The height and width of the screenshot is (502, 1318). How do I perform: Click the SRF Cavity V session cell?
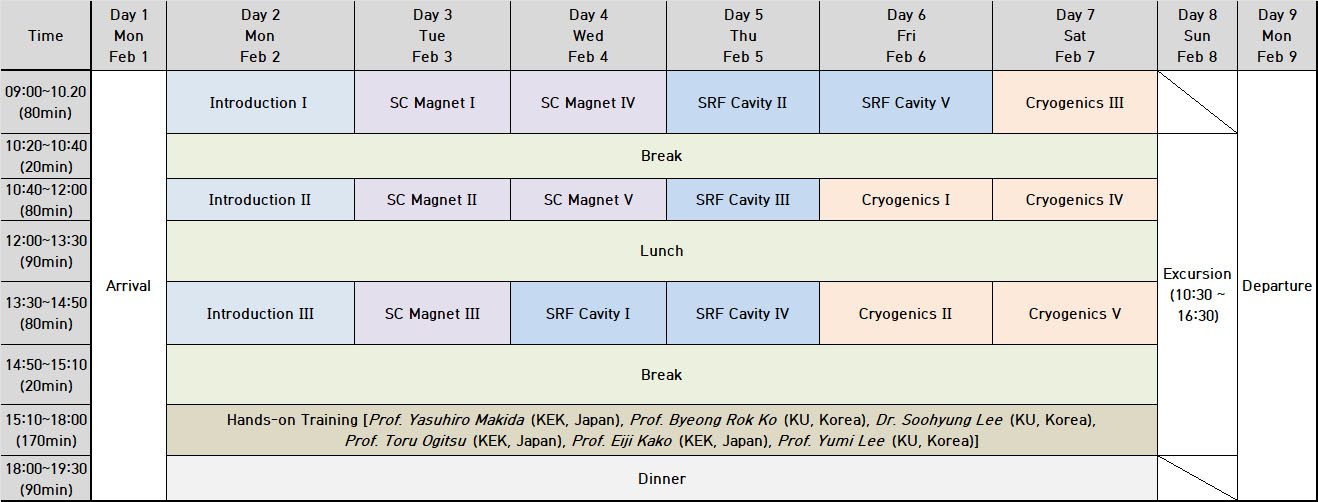pos(905,103)
